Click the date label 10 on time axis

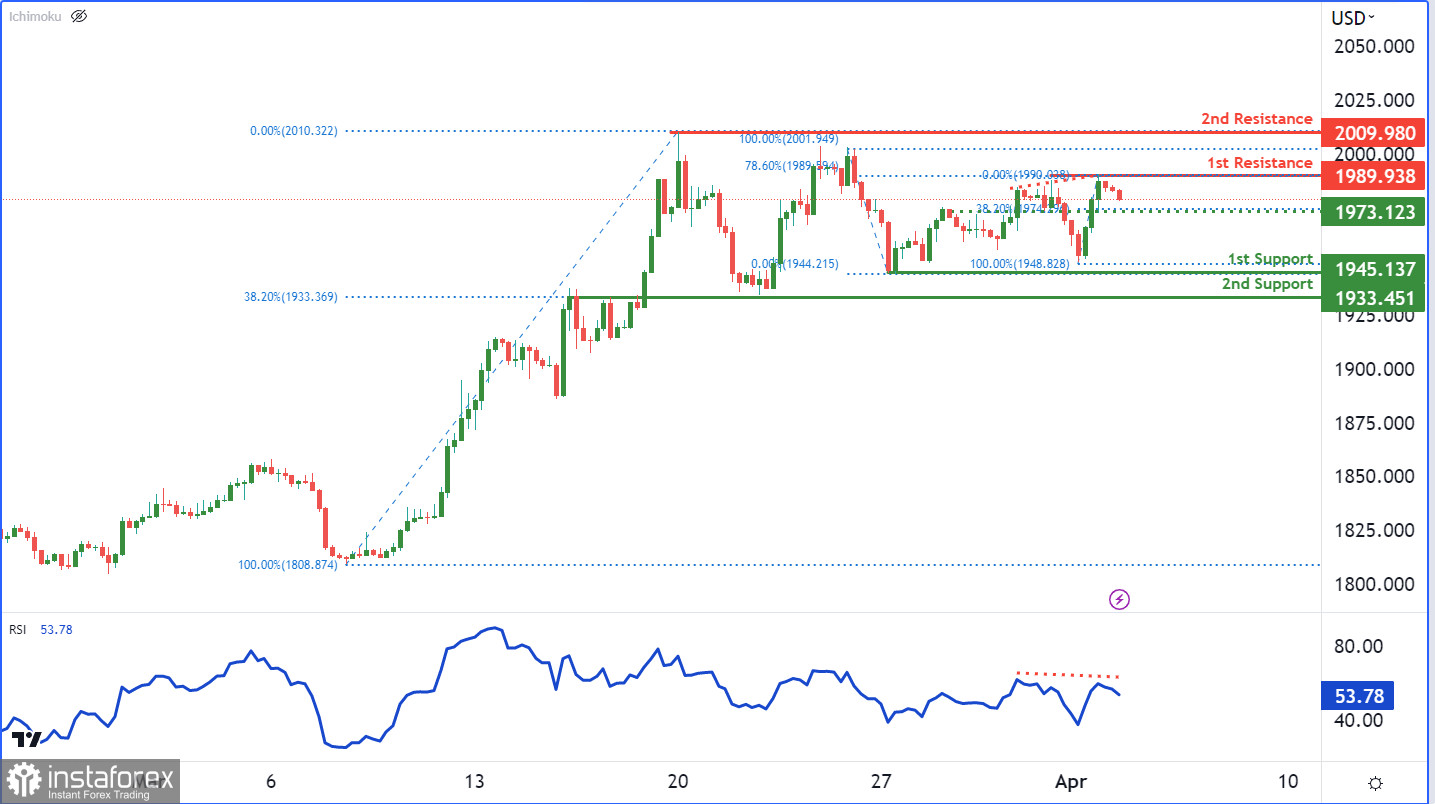pos(1288,781)
